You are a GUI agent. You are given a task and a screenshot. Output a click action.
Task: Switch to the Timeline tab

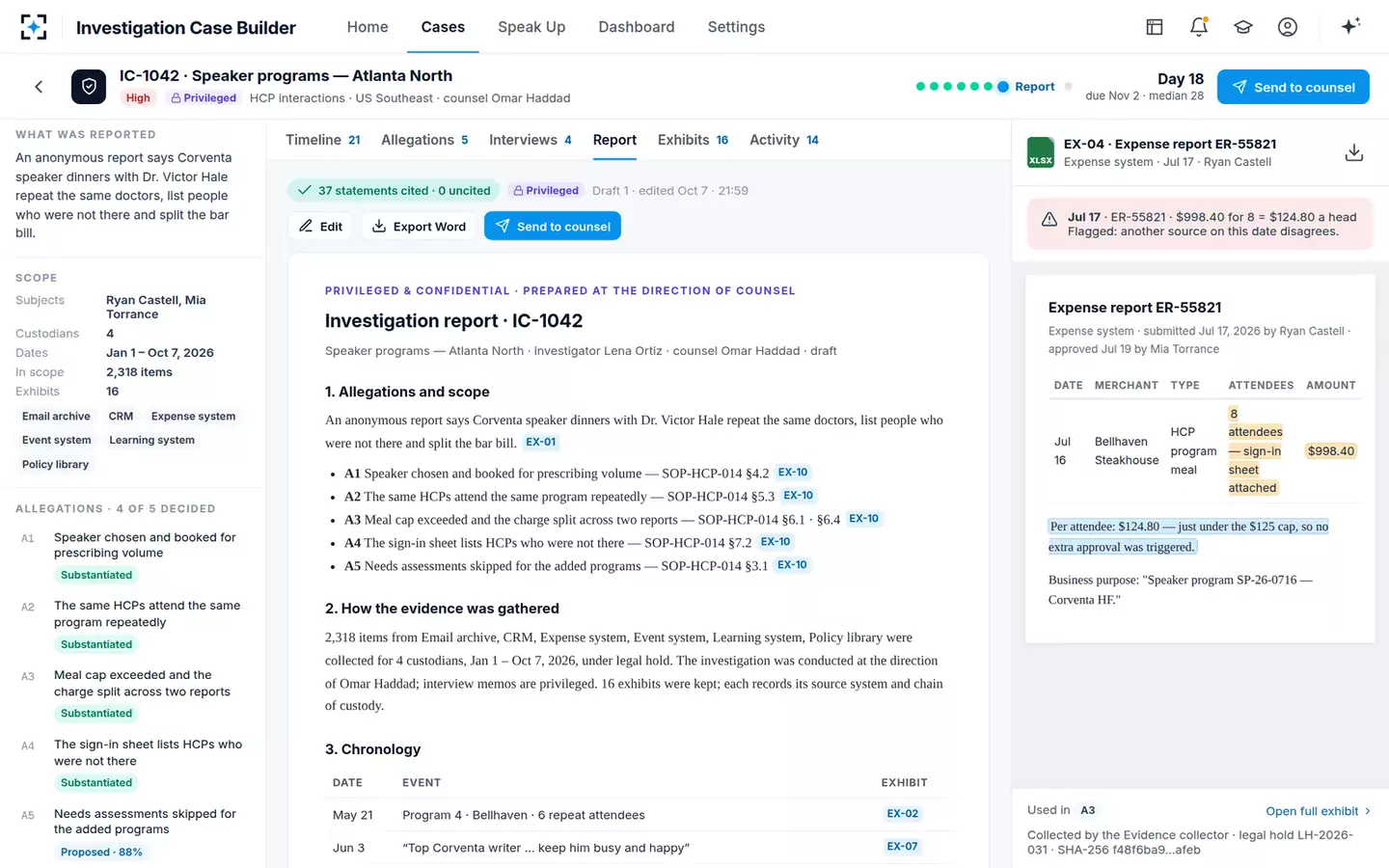[323, 140]
